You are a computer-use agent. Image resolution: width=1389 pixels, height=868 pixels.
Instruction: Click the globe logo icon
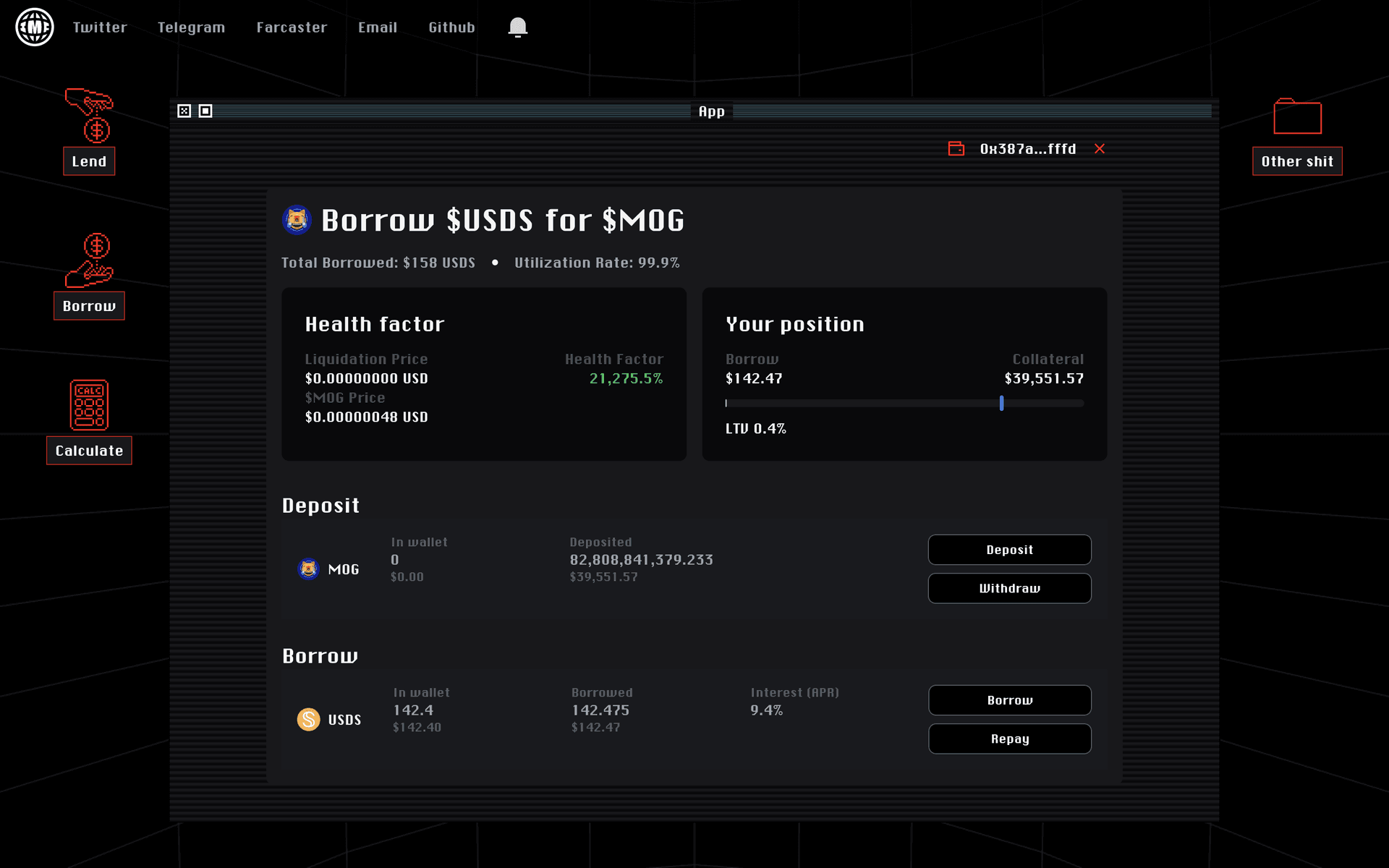(x=35, y=27)
